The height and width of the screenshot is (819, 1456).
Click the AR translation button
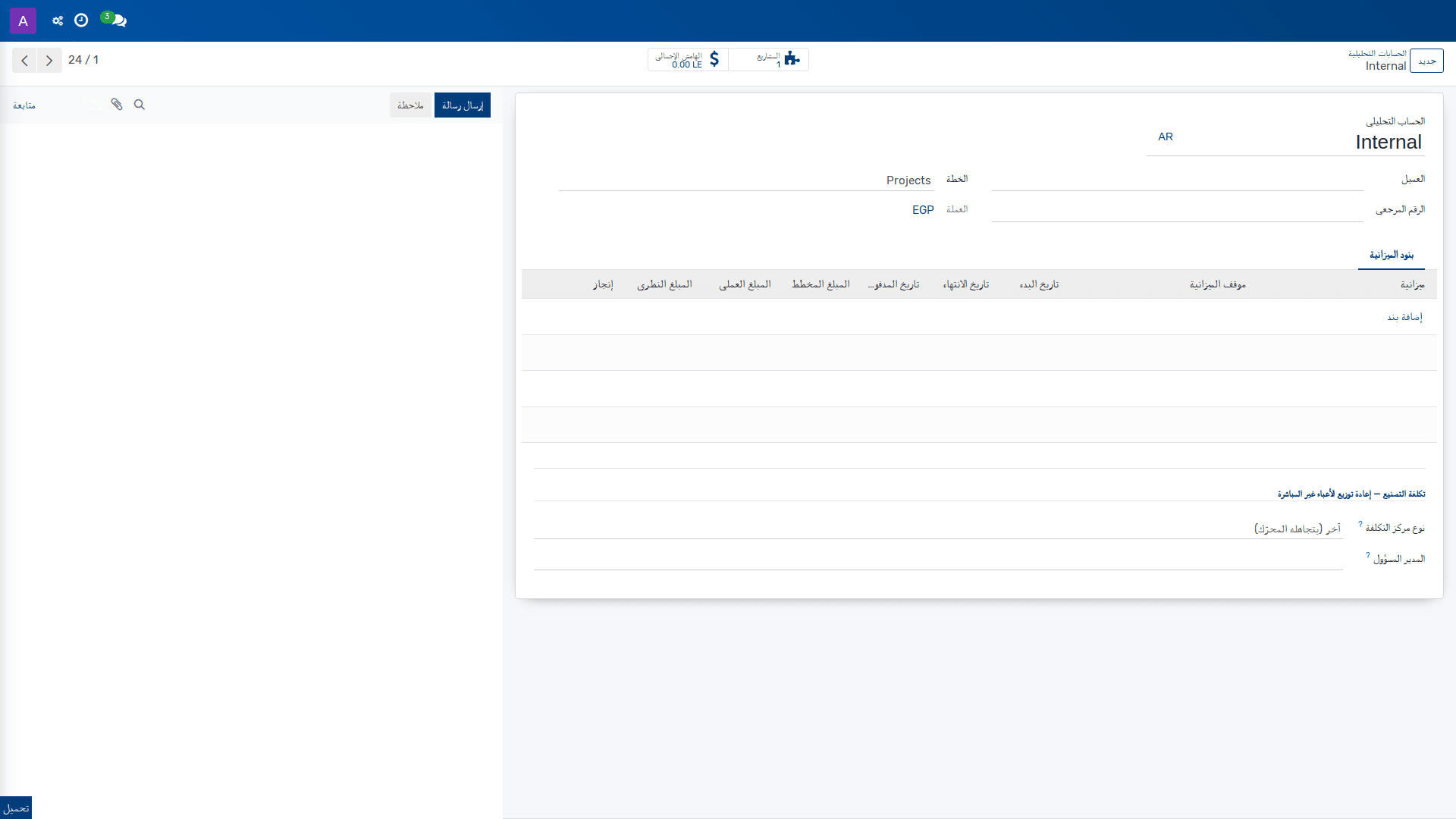tap(1166, 136)
